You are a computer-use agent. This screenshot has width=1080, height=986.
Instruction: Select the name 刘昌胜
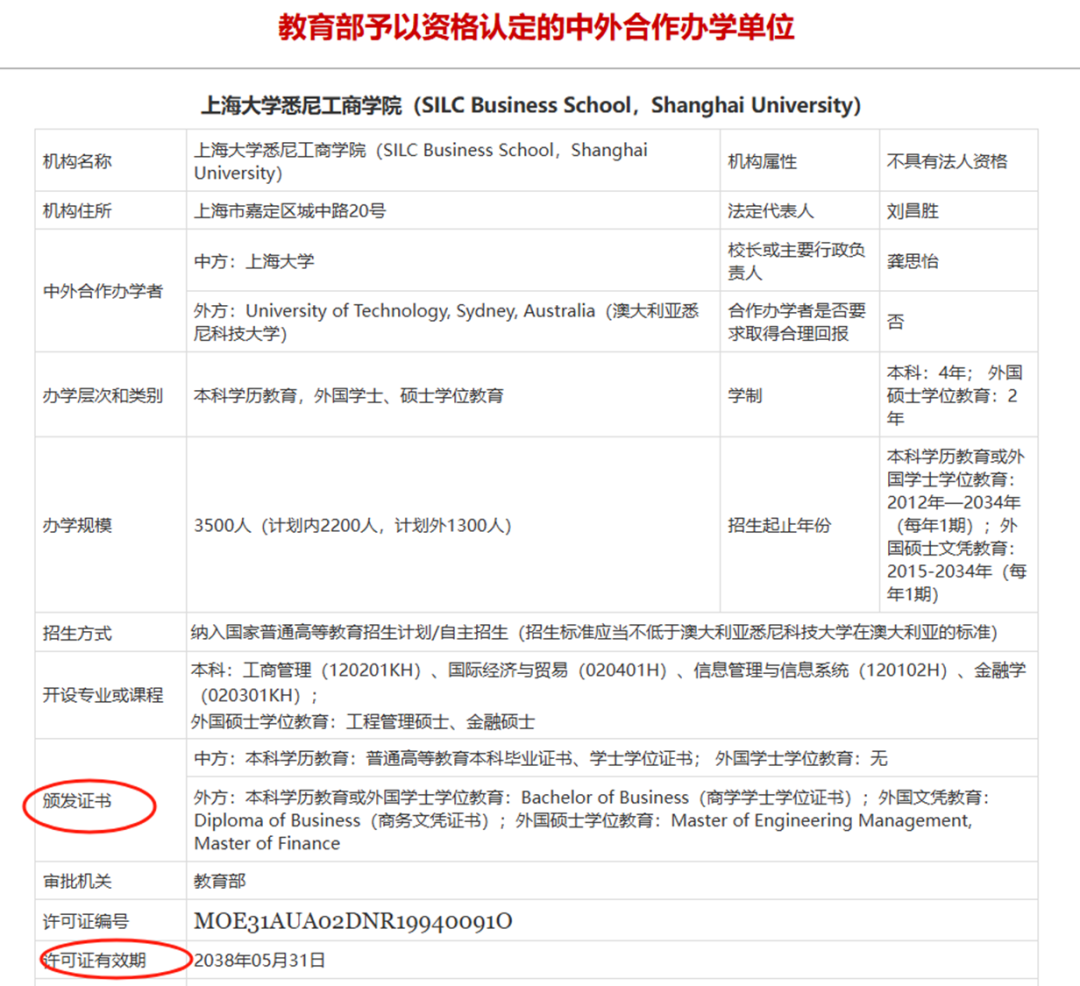tap(913, 211)
